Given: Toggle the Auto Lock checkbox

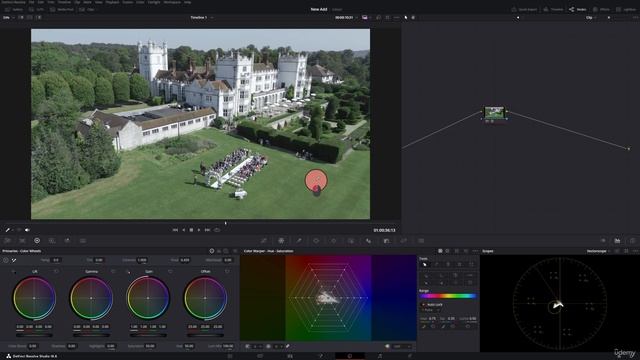Looking at the screenshot, I should [423, 304].
